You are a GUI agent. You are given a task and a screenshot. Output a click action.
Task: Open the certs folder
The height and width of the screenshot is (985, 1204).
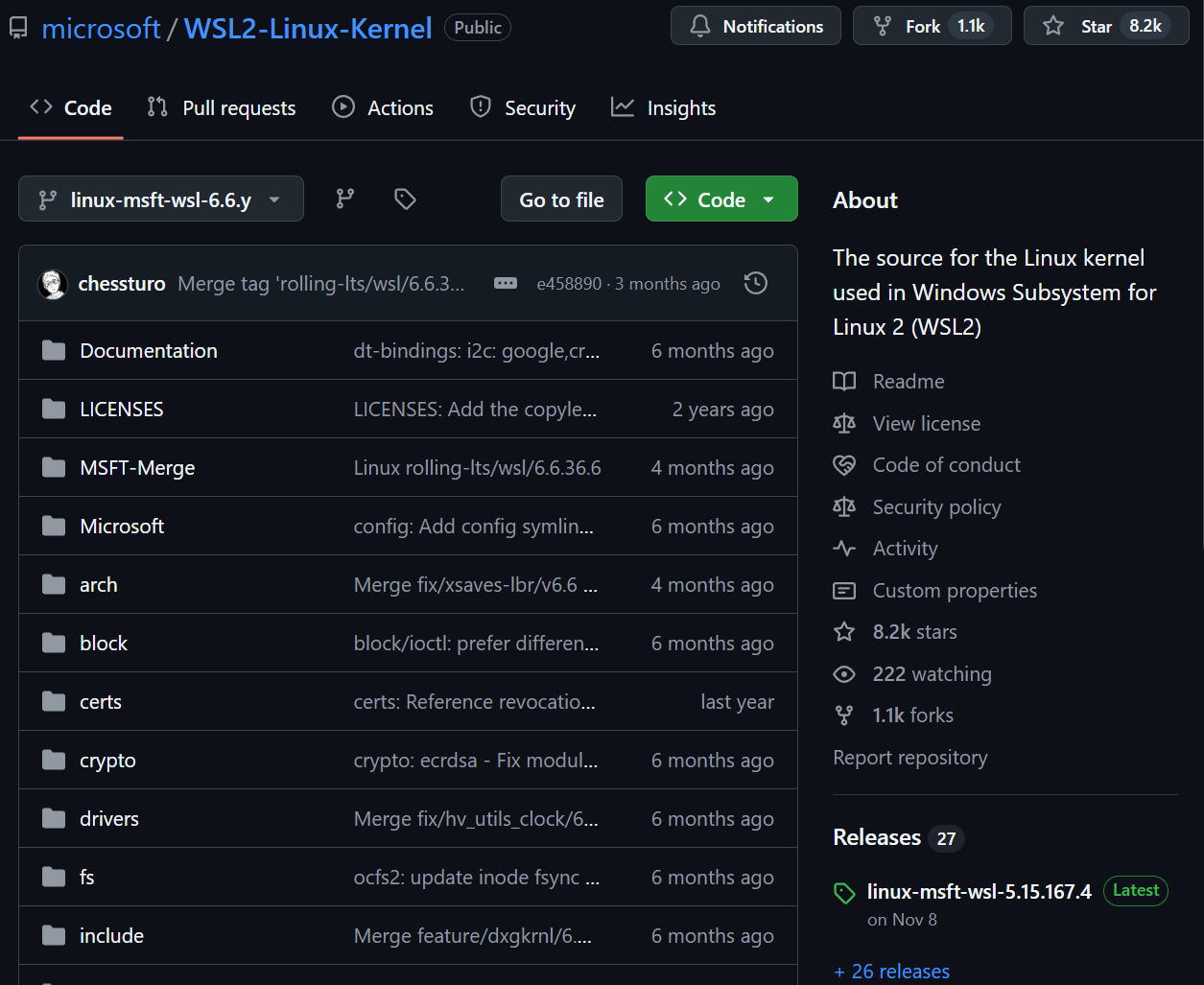[x=101, y=702]
